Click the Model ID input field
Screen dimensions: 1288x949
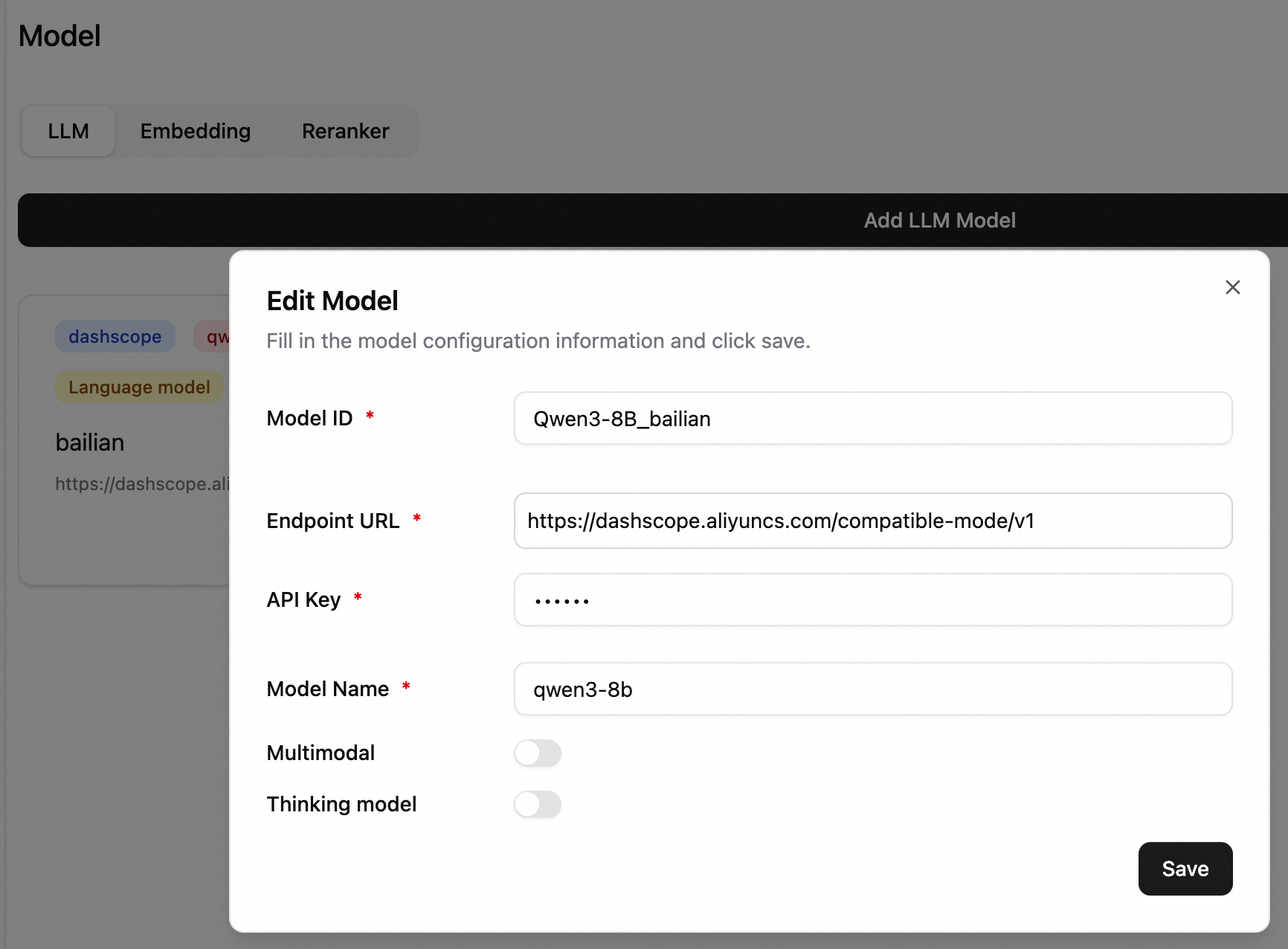point(872,419)
